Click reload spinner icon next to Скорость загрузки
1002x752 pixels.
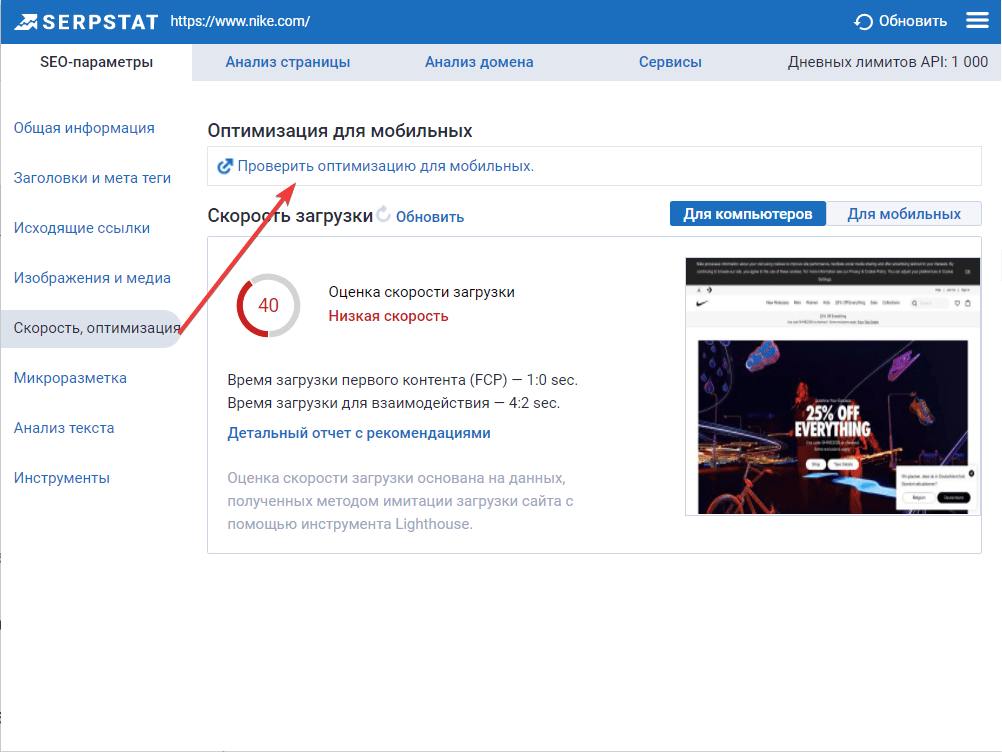point(383,214)
